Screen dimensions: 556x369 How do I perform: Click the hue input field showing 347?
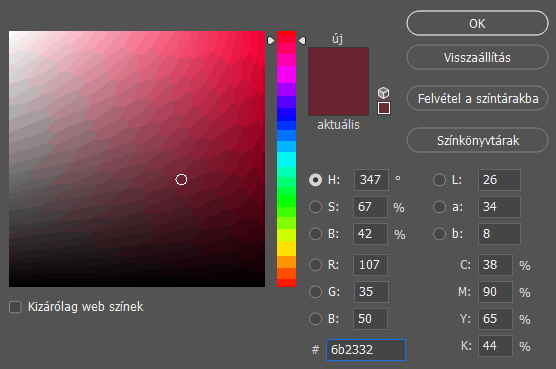point(371,180)
